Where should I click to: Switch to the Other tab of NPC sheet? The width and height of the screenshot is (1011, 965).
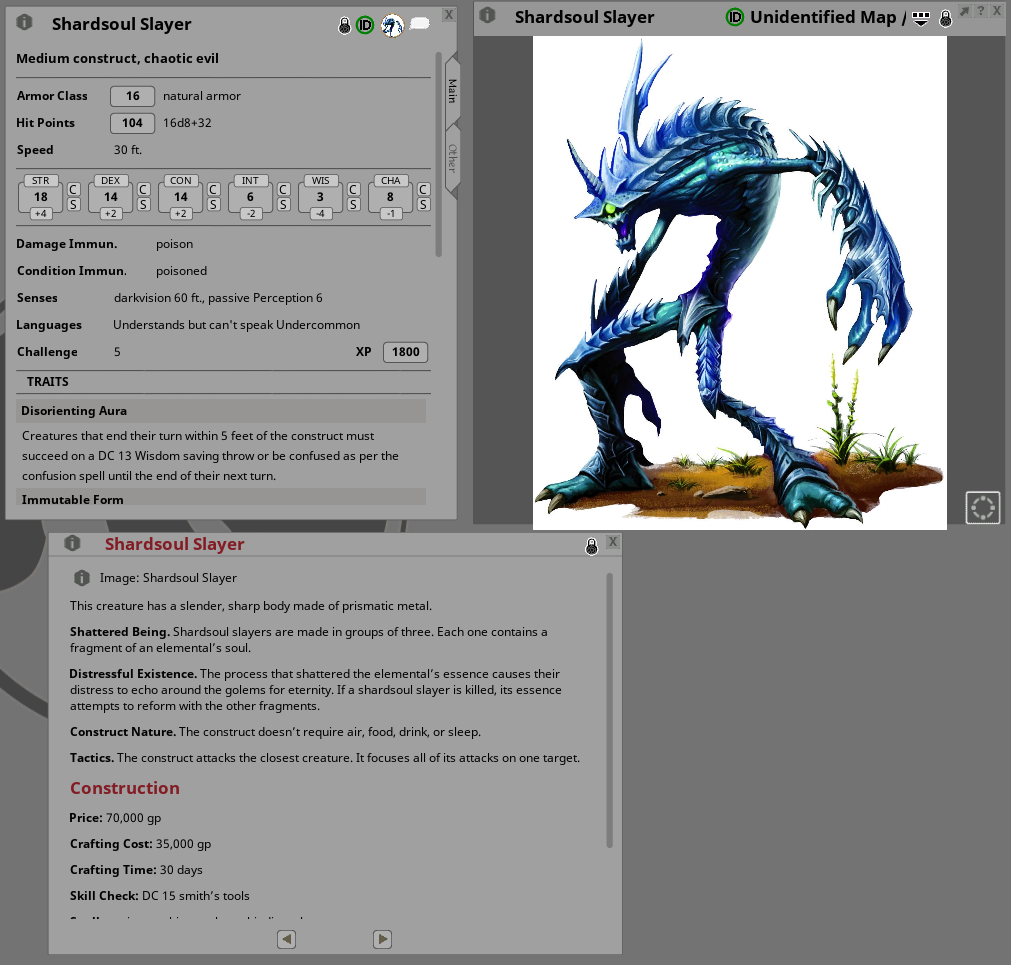[x=453, y=158]
